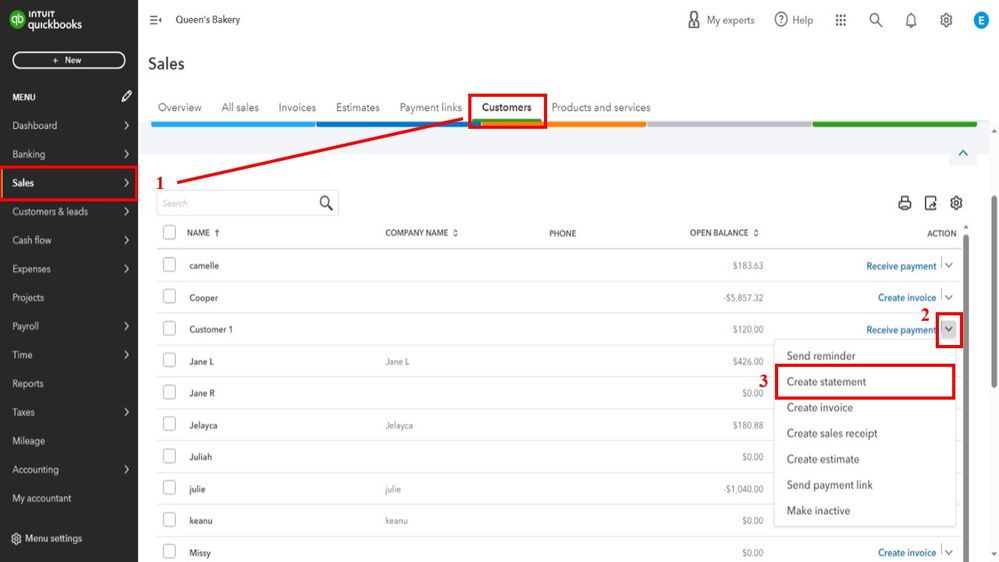This screenshot has height=562, width=999.
Task: Switch to the All sales tab
Action: (240, 108)
